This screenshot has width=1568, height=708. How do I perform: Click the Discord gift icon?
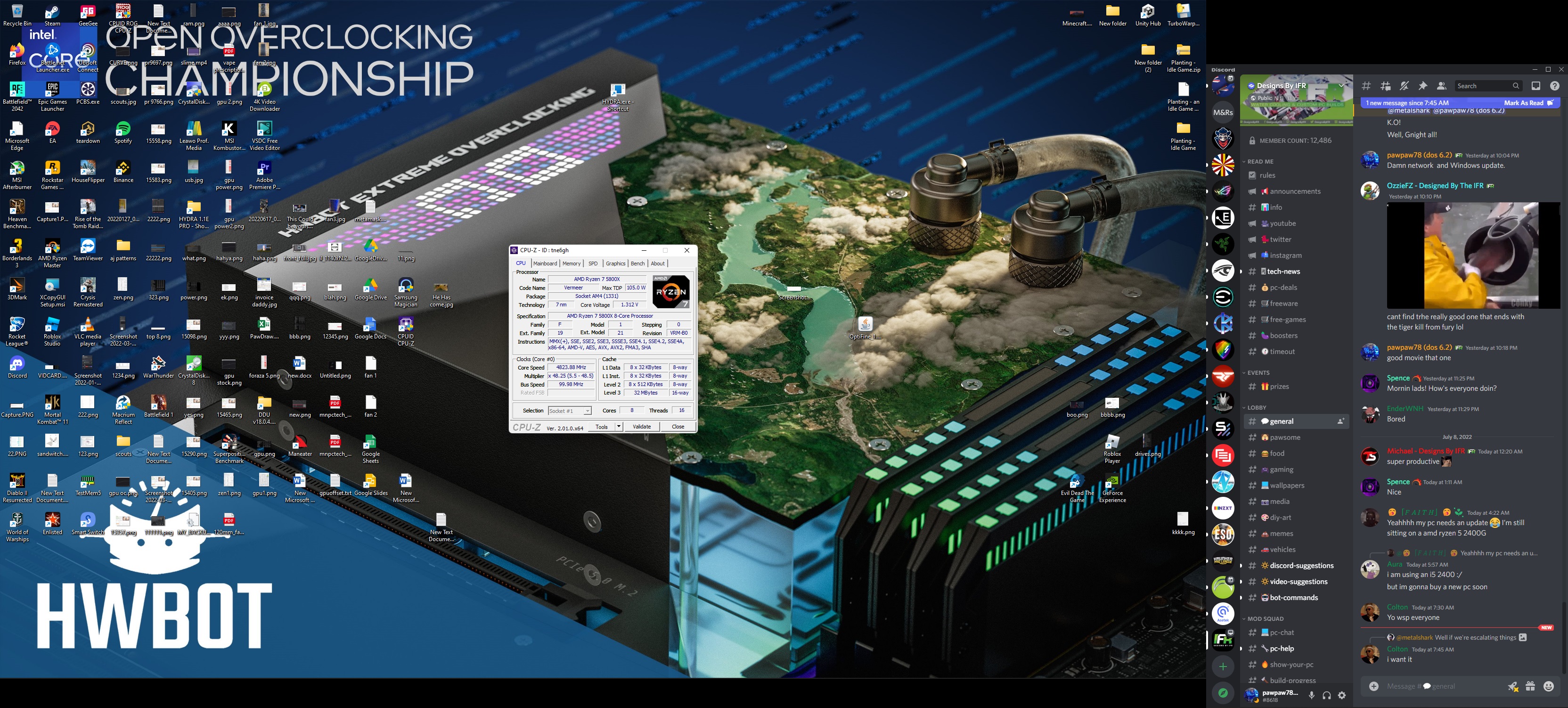click(x=1530, y=686)
